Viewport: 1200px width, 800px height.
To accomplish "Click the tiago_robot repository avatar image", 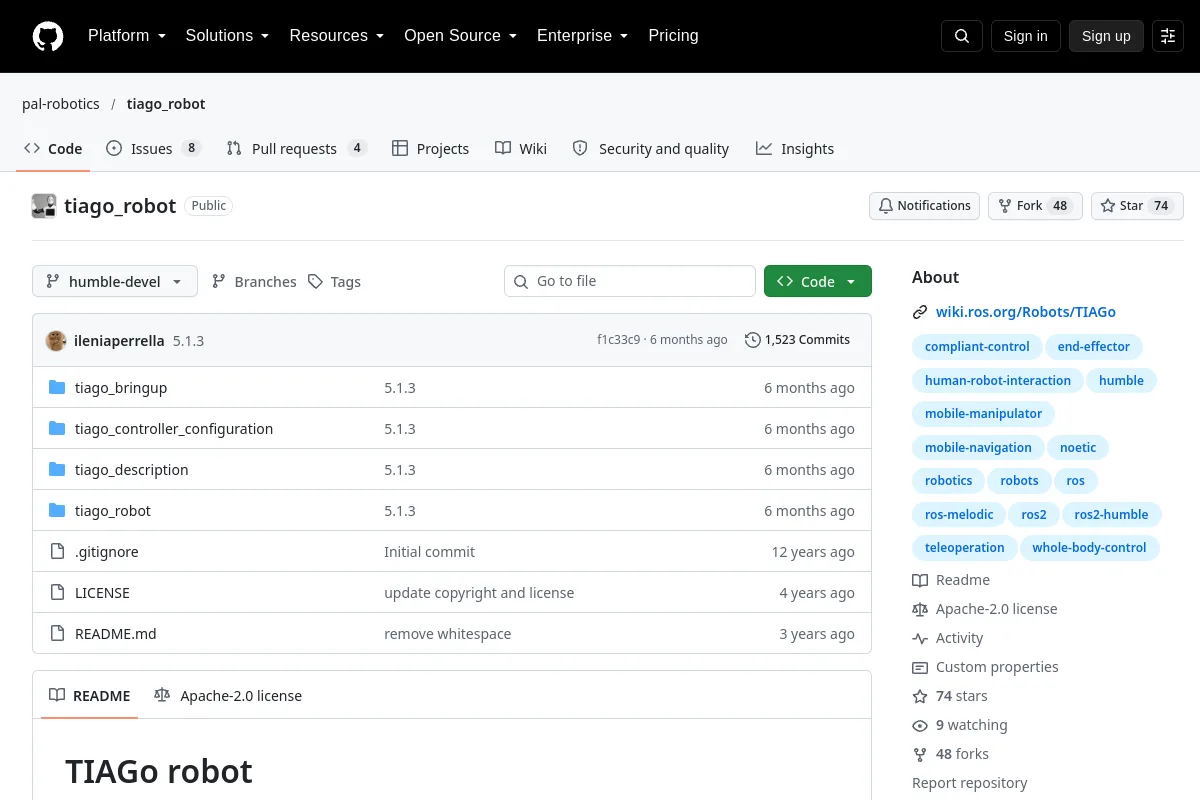I will 44,206.
